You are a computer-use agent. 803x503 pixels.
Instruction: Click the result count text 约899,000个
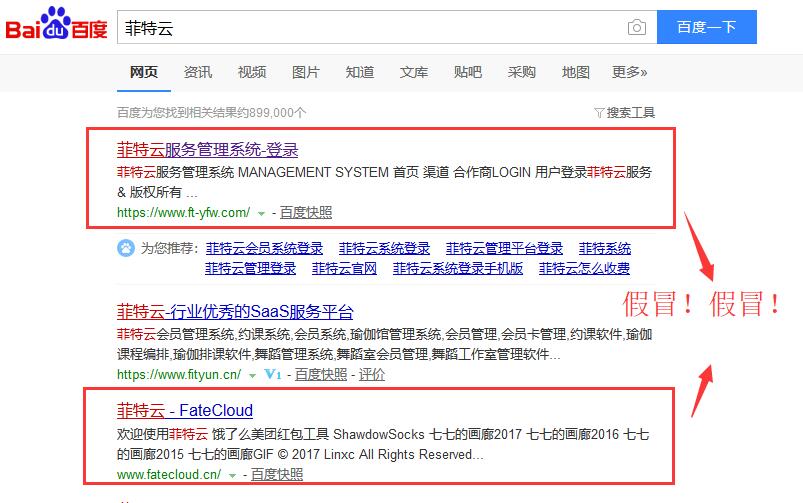pos(270,113)
